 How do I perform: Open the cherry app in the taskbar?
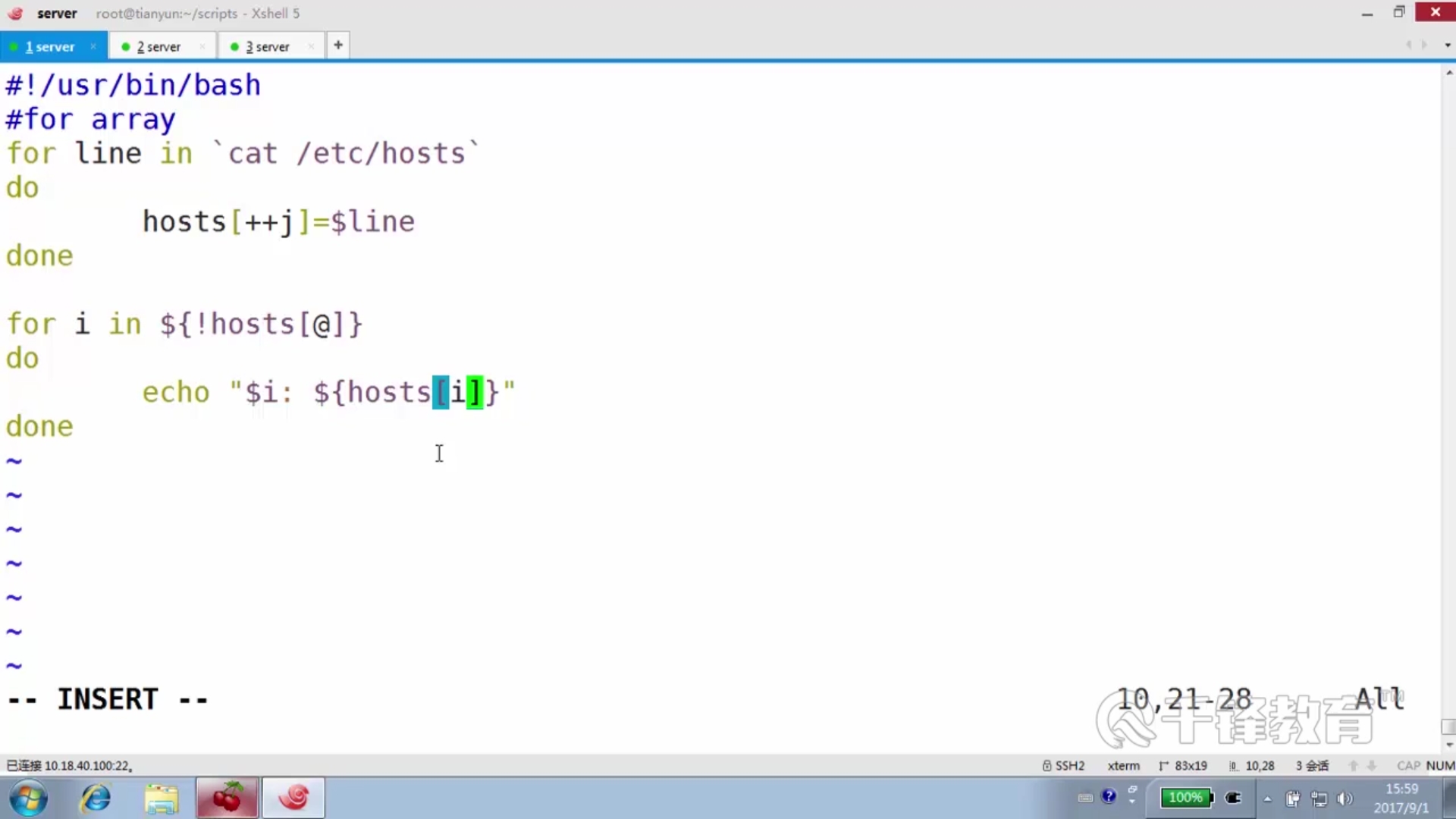227,798
